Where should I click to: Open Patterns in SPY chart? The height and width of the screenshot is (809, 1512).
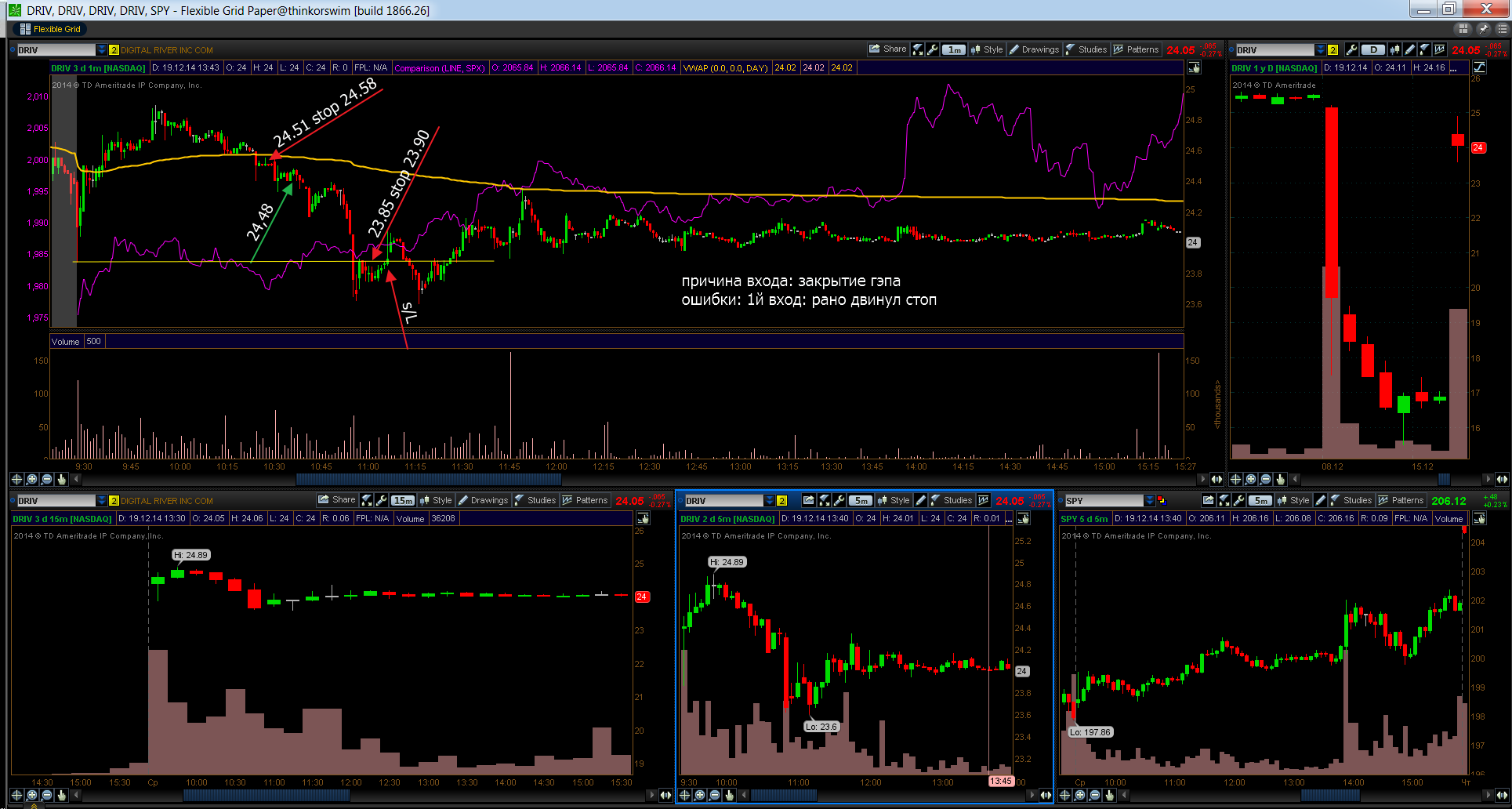[1401, 500]
